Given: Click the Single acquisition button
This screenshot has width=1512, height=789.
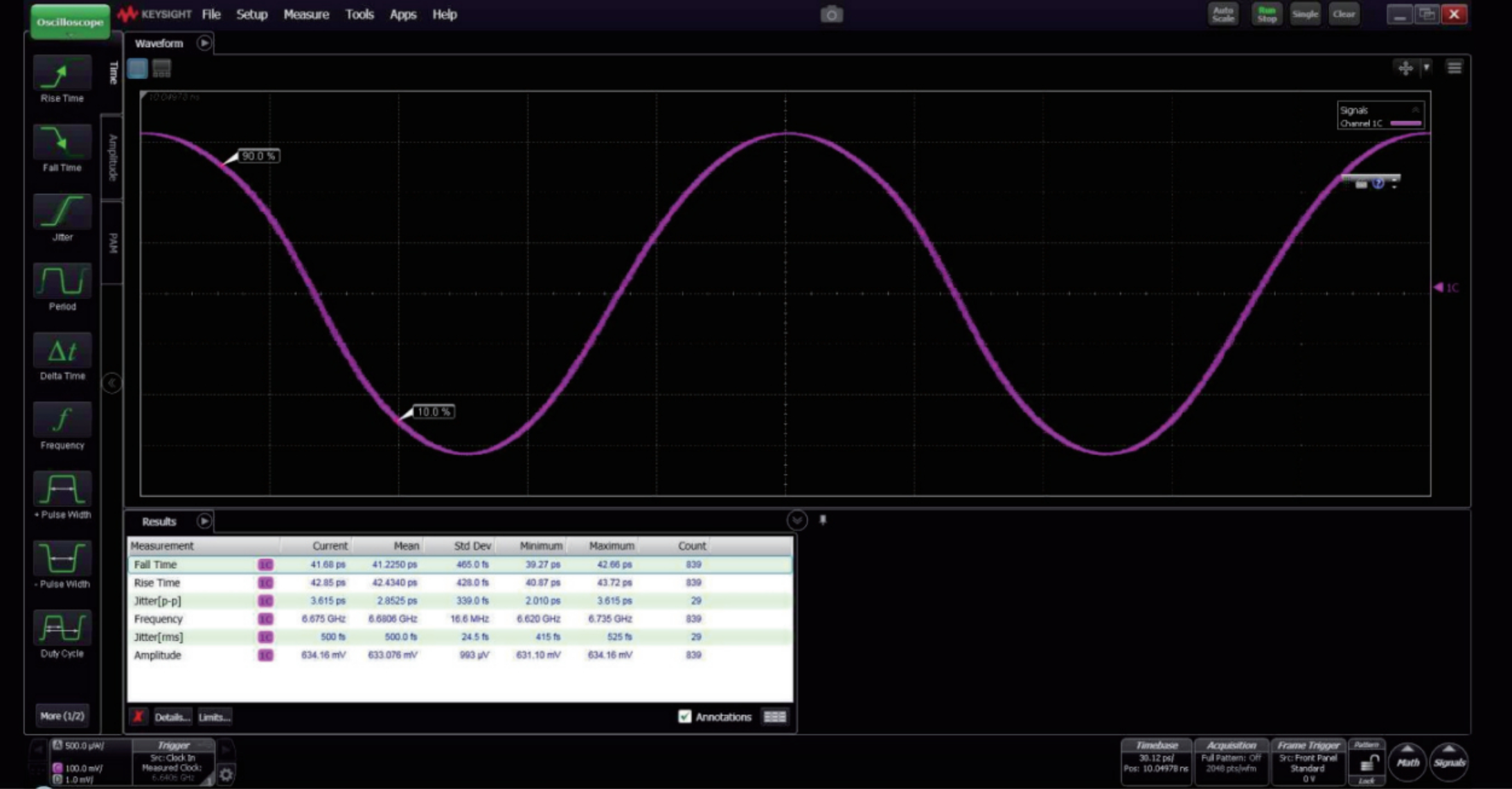Looking at the screenshot, I should coord(1305,15).
